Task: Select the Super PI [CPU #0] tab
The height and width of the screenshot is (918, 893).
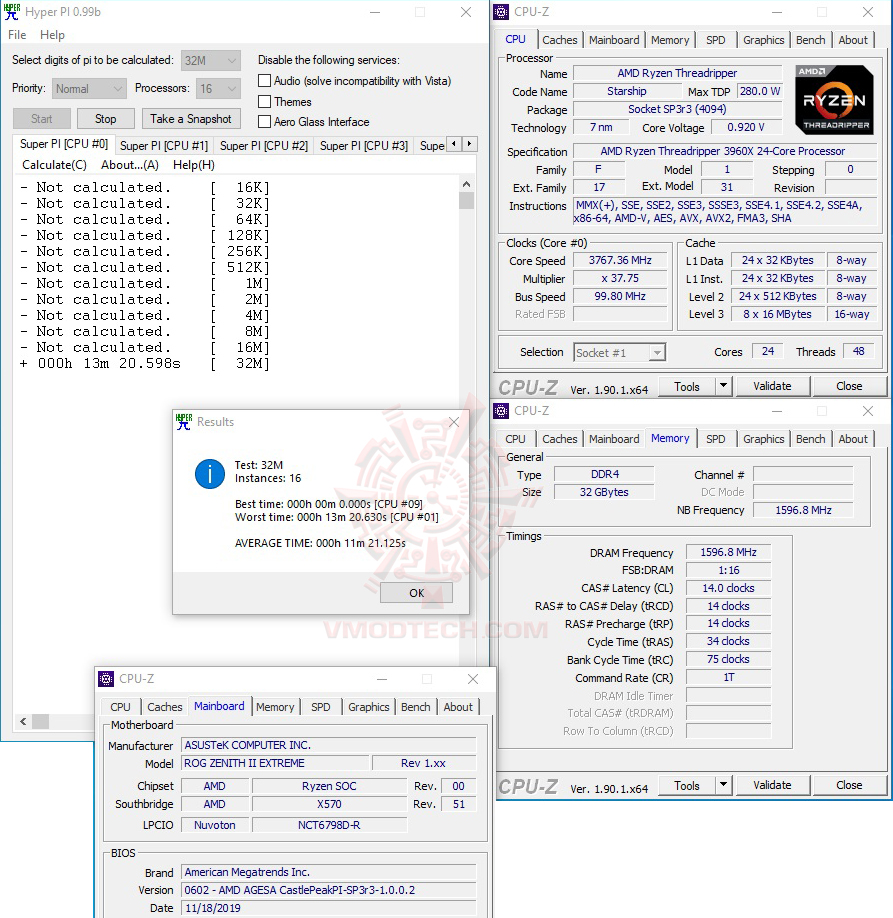Action: 64,144
